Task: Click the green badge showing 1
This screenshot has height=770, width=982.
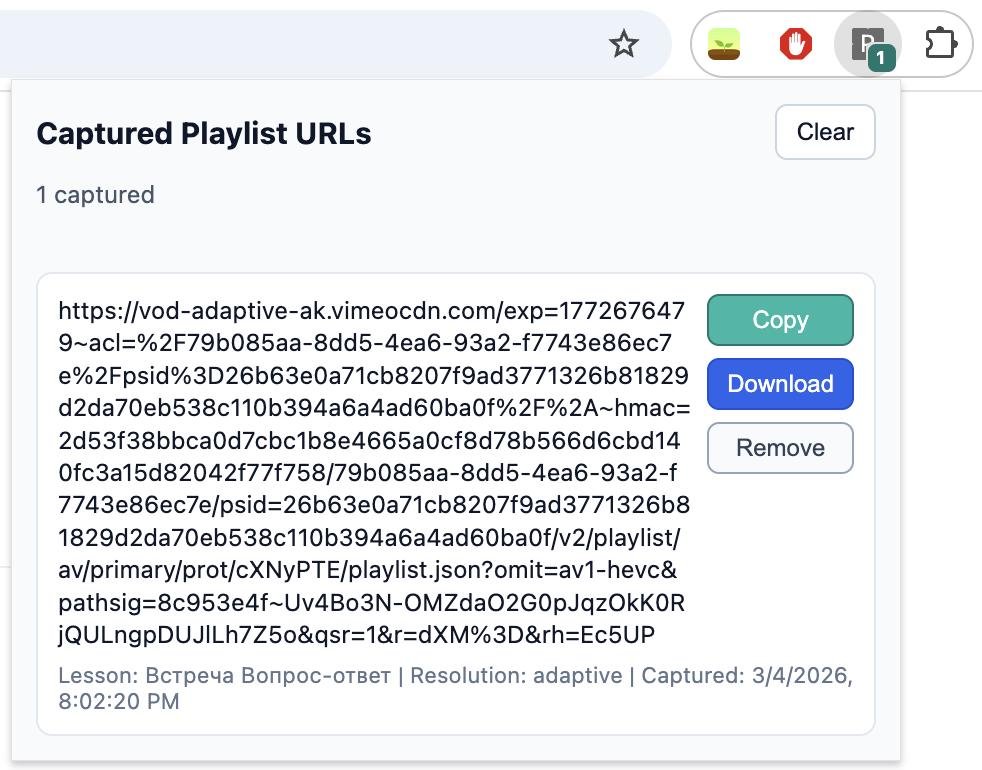Action: coord(880,59)
